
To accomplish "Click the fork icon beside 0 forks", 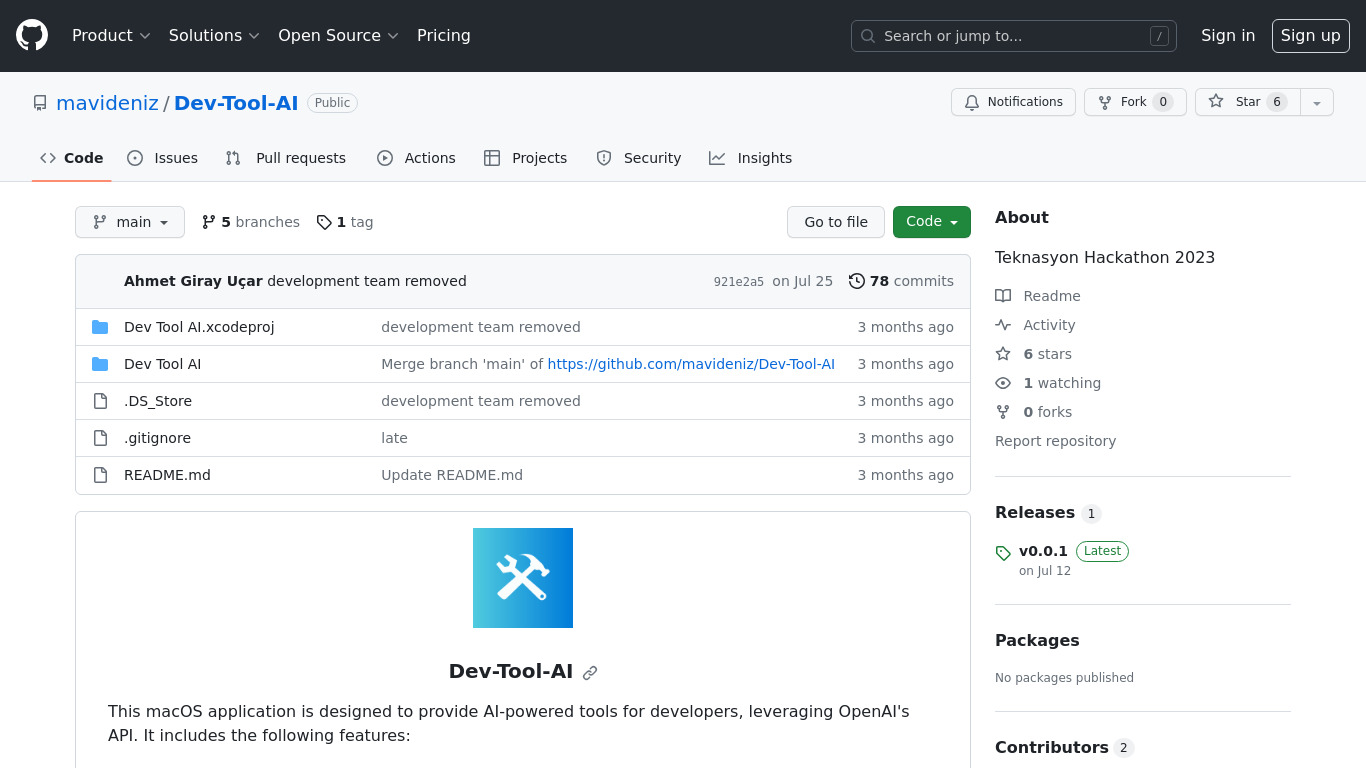I will click(x=1003, y=412).
